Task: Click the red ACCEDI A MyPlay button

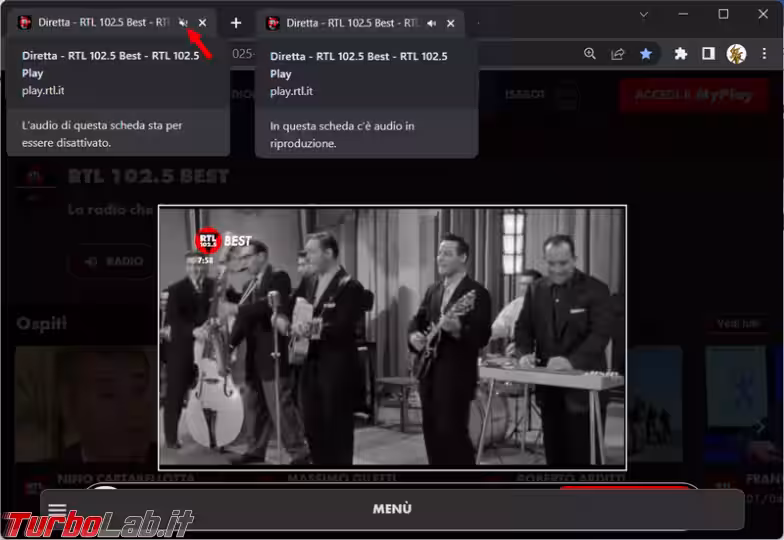Action: pos(694,94)
